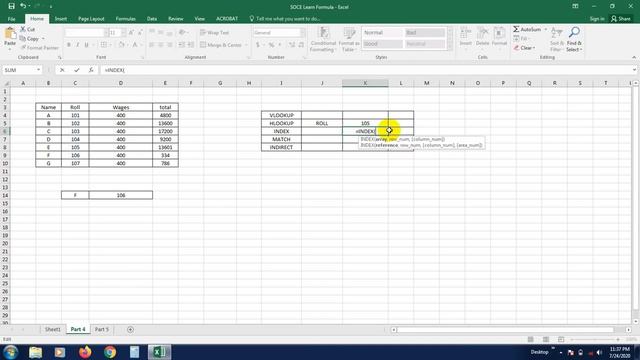Click the Windows Start button
The height and width of the screenshot is (360, 640).
click(10, 352)
